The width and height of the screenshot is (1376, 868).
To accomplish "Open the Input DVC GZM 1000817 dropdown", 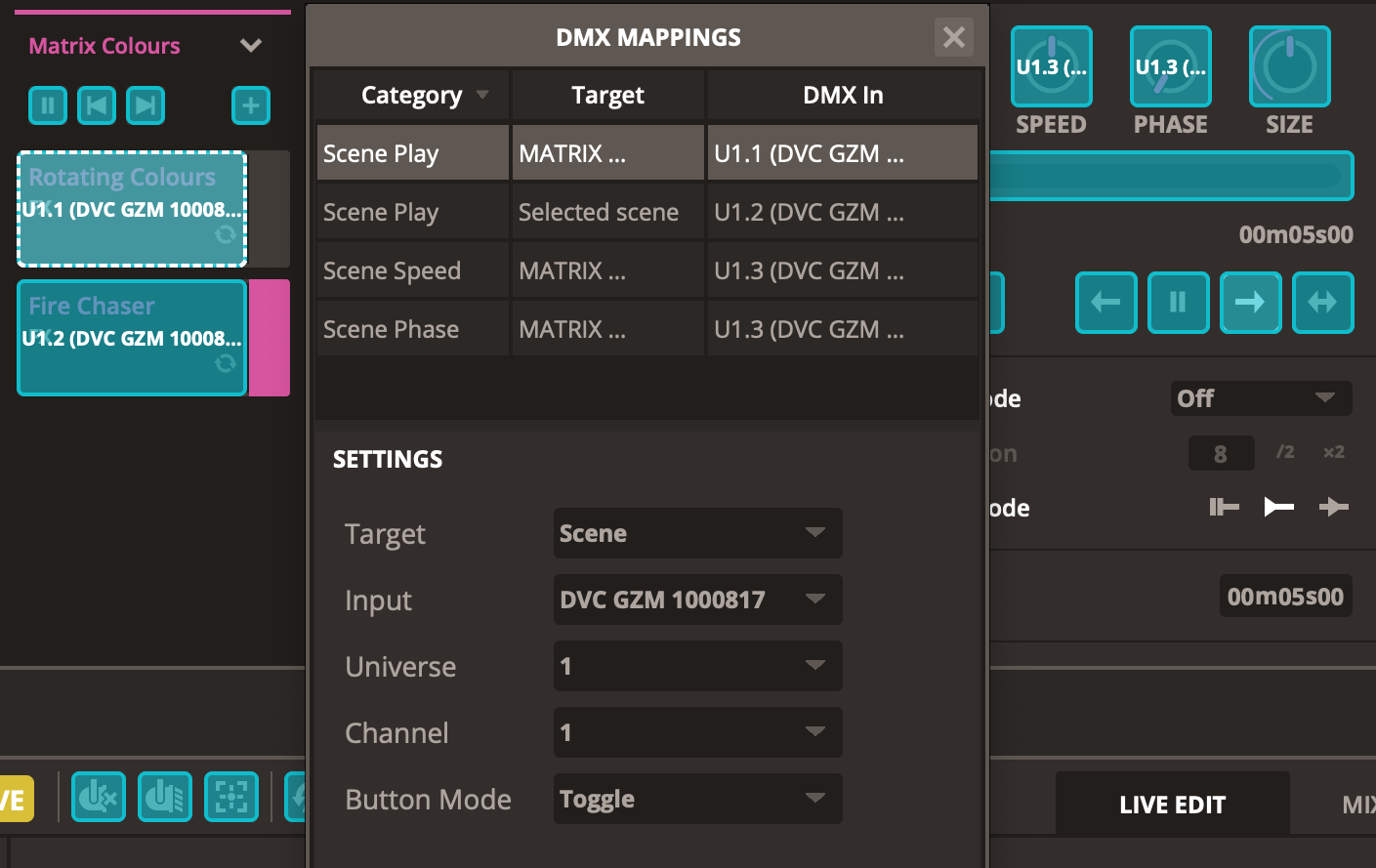I will (697, 599).
